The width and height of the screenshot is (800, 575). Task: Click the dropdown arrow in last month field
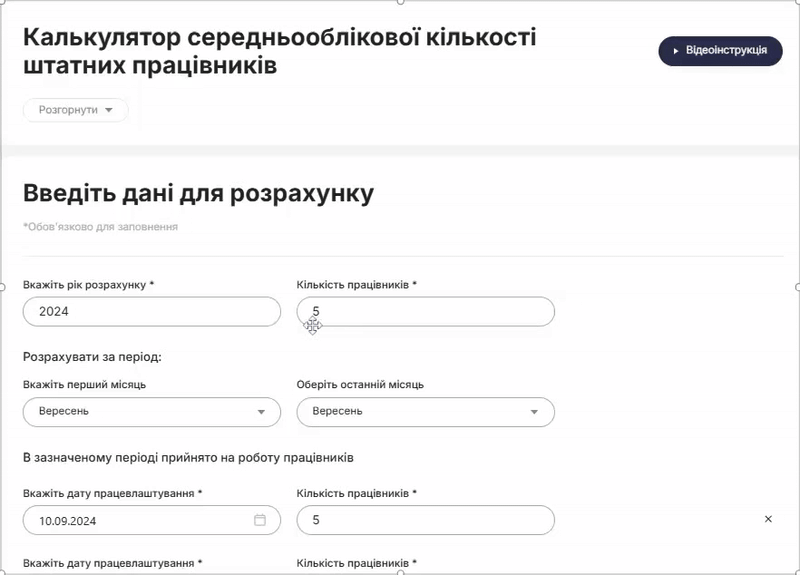point(535,412)
